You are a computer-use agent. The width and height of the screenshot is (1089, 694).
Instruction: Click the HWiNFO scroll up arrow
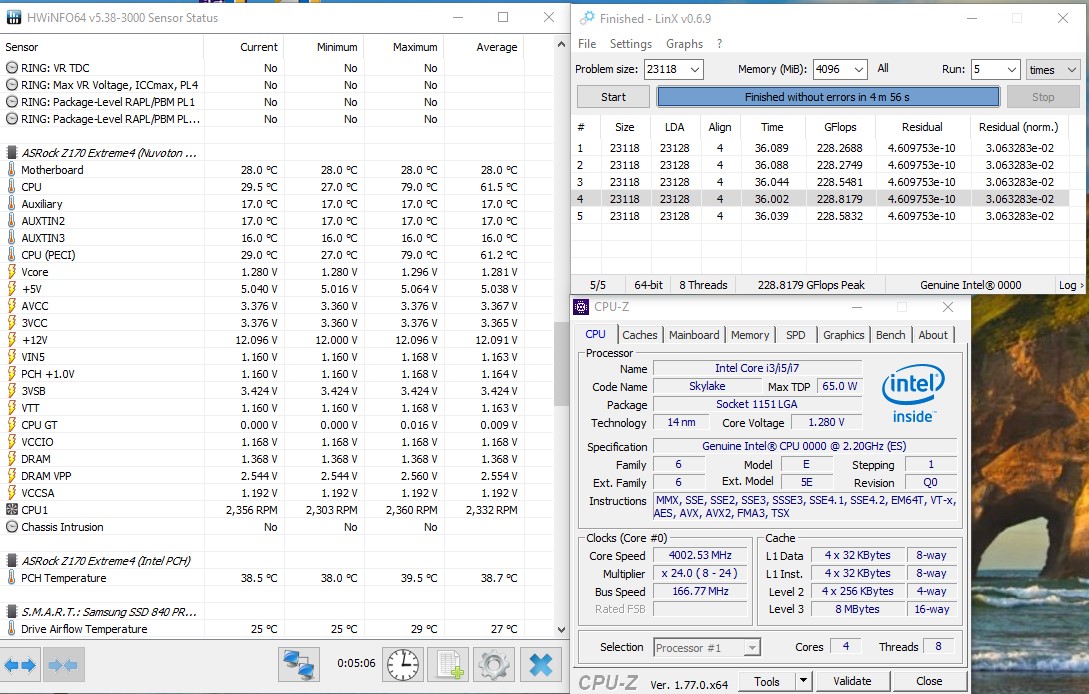[561, 44]
